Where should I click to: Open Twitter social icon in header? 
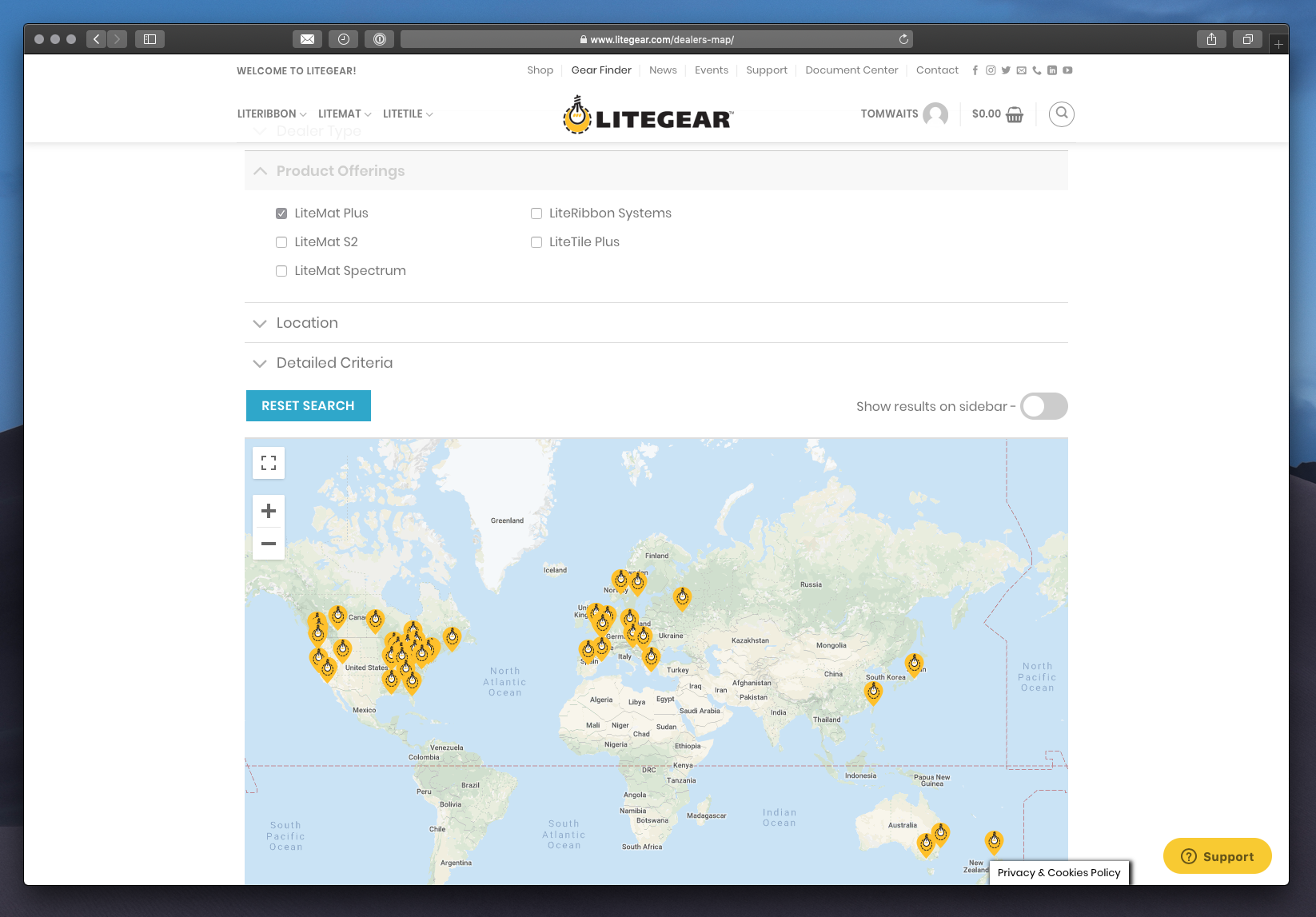1006,70
